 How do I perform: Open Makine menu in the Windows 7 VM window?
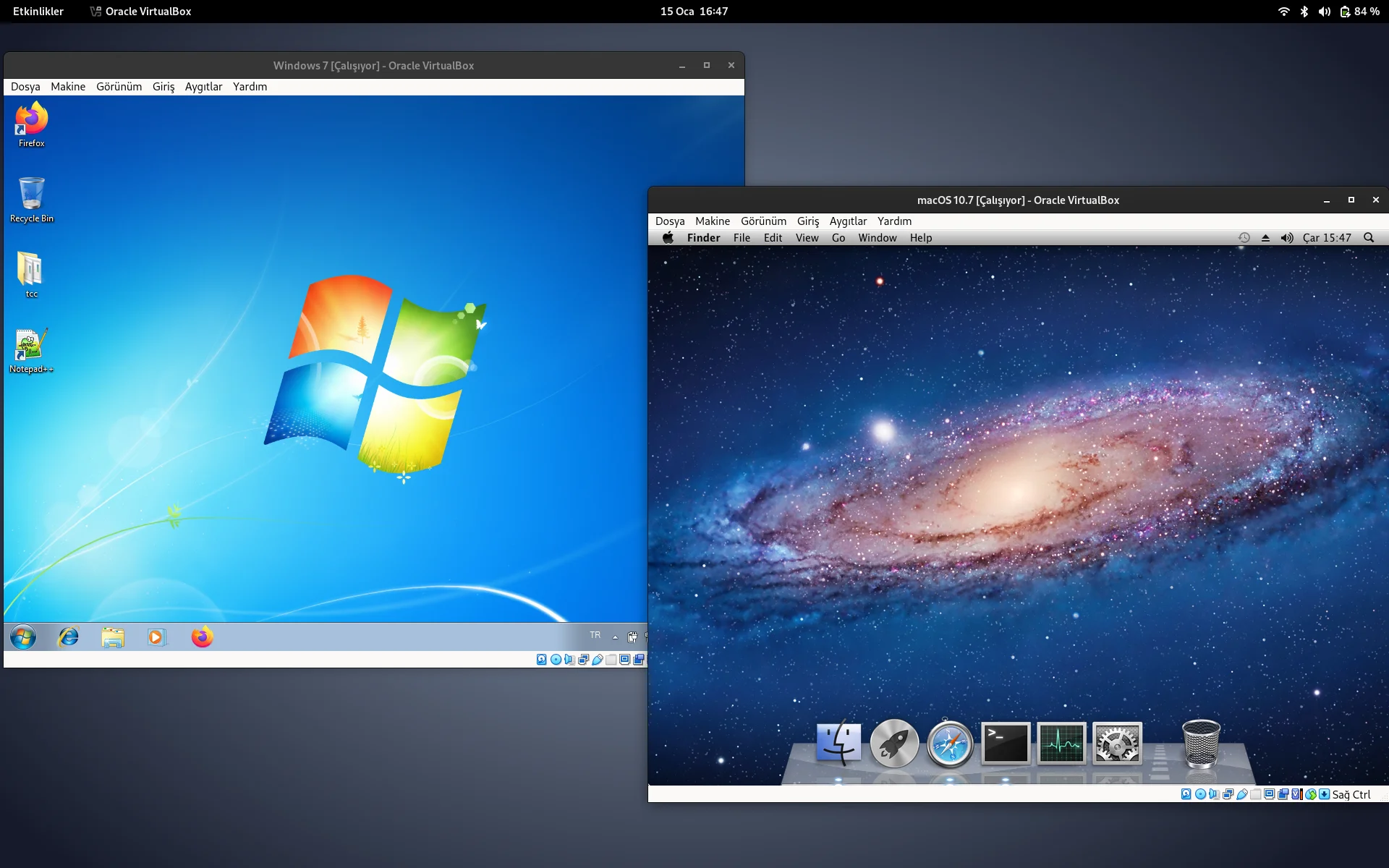(x=68, y=87)
